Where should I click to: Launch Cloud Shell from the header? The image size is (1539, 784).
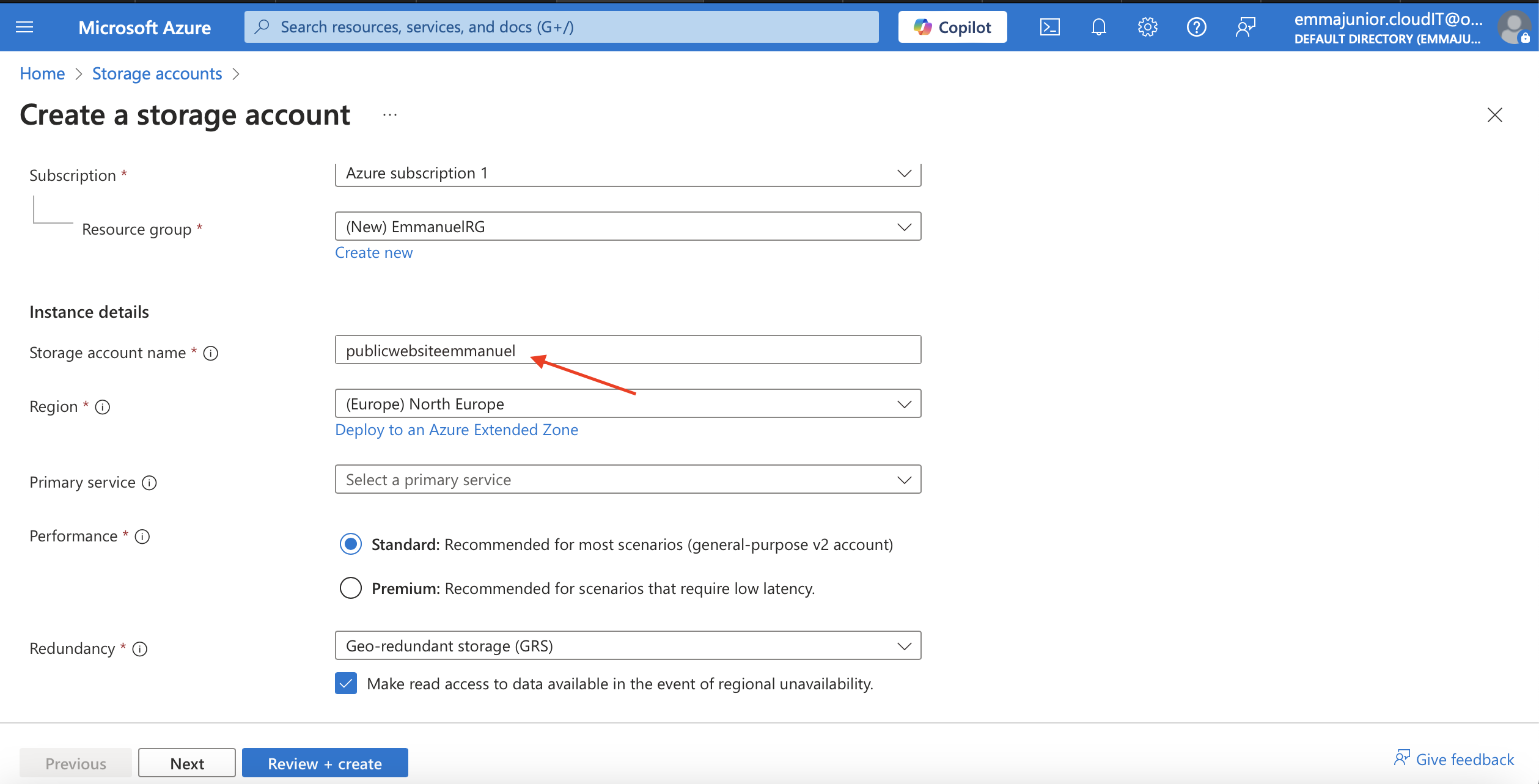(1049, 27)
